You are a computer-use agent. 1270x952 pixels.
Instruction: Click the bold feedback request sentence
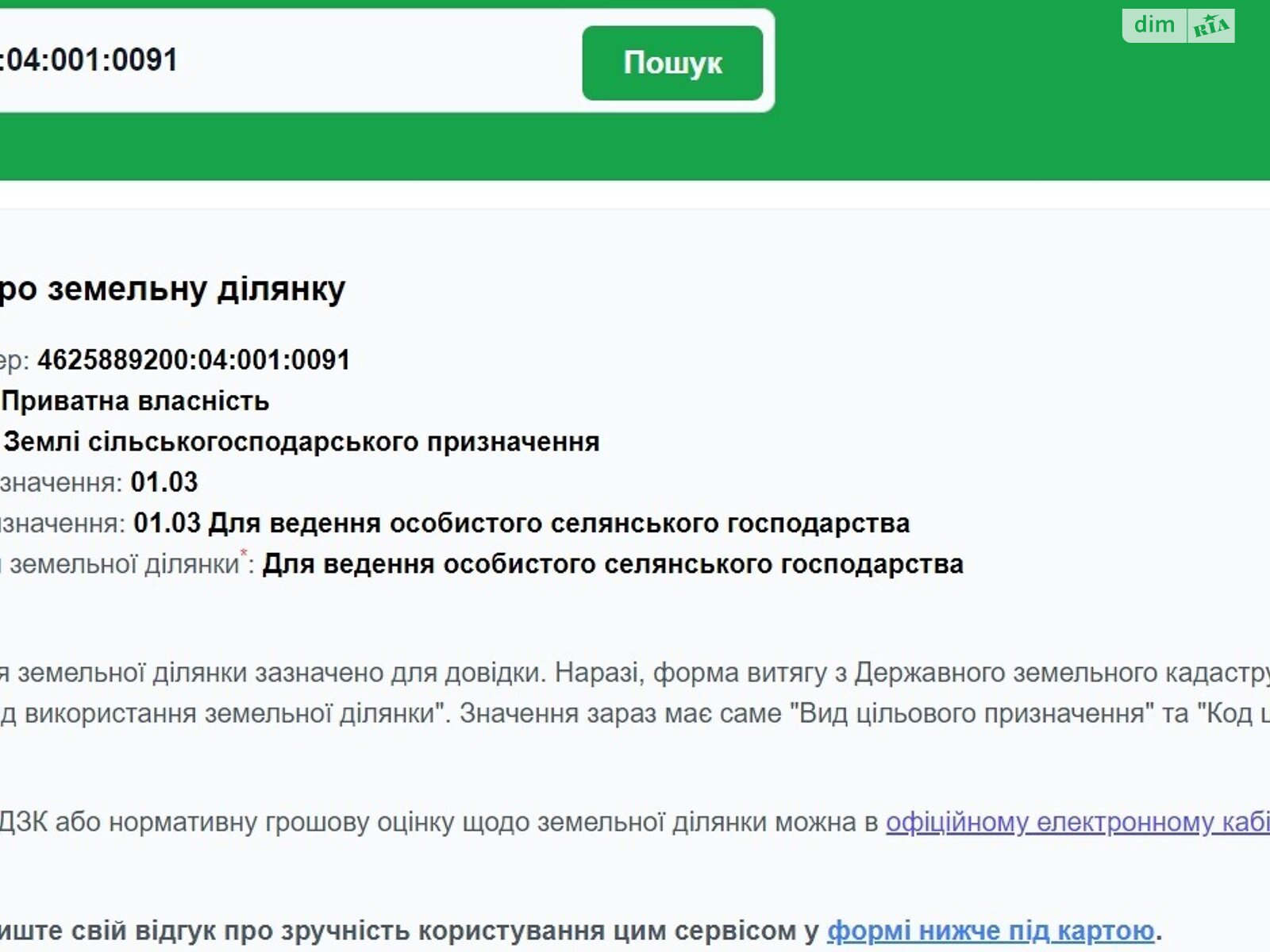click(x=581, y=930)
